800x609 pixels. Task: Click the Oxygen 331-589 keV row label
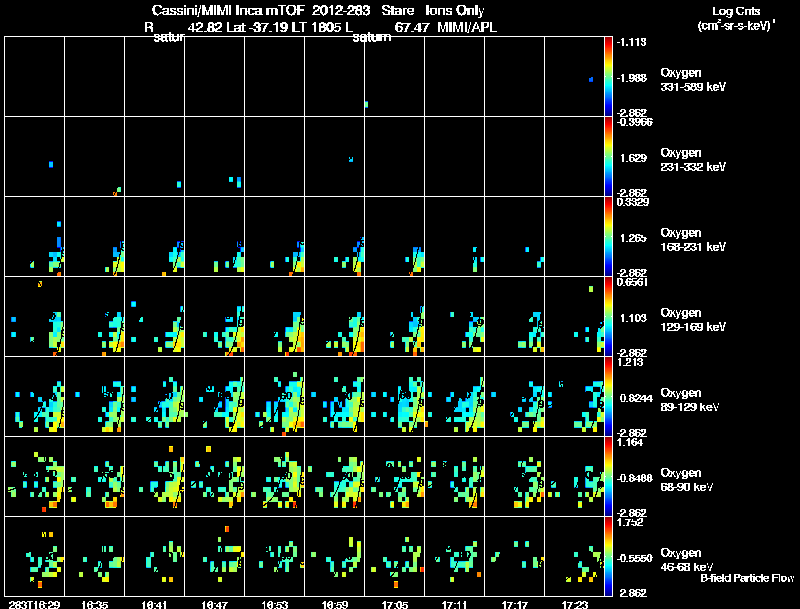[693, 80]
